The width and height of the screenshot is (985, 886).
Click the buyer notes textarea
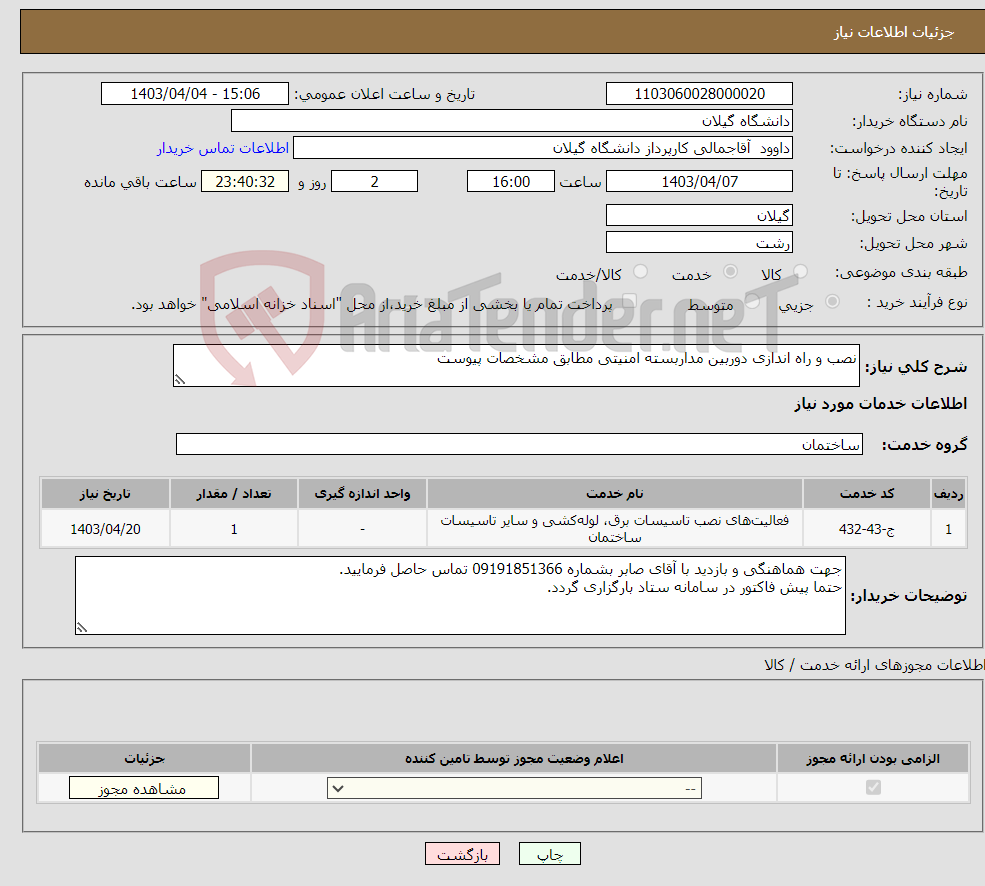click(x=460, y=595)
